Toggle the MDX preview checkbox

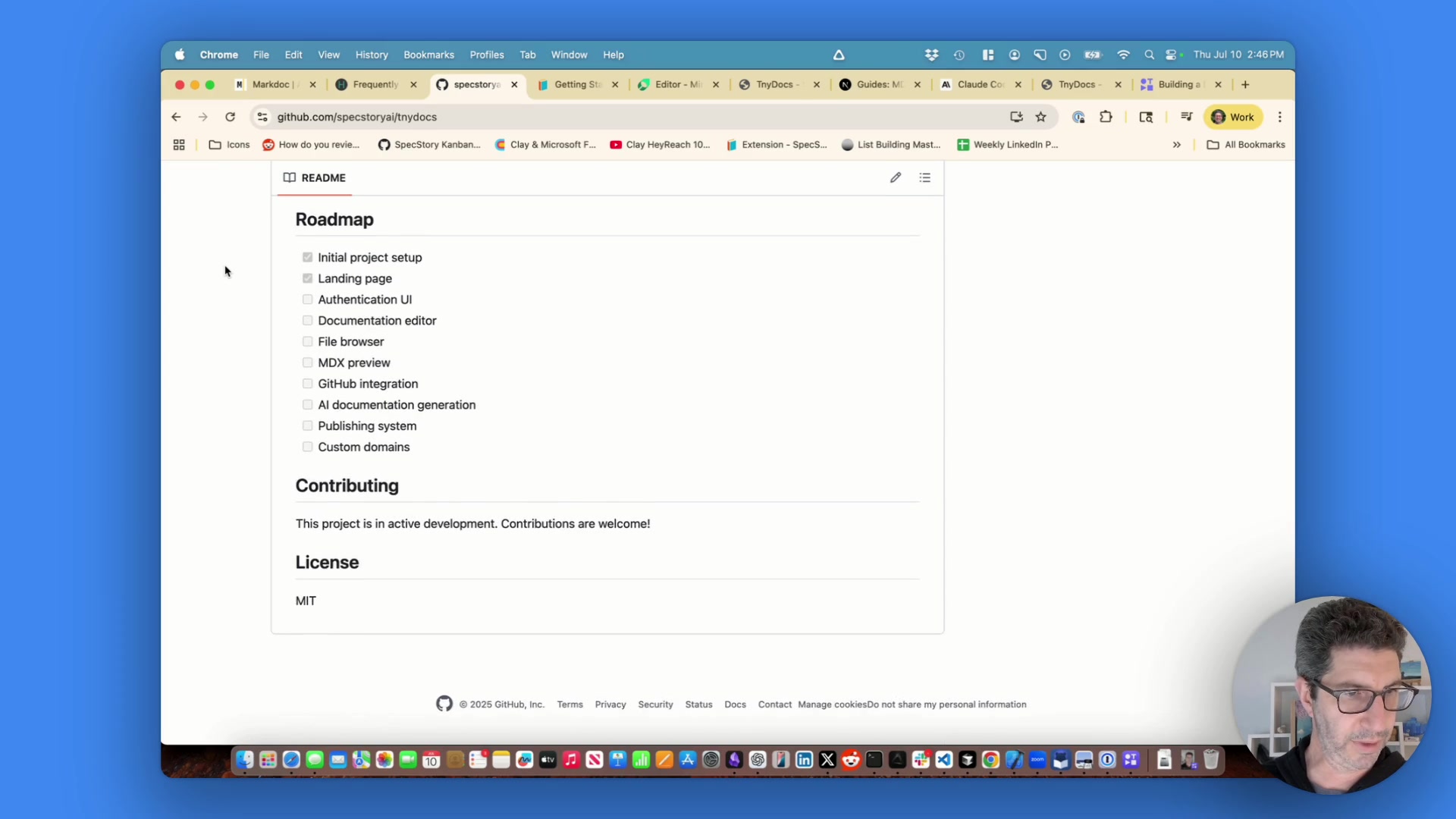point(307,362)
